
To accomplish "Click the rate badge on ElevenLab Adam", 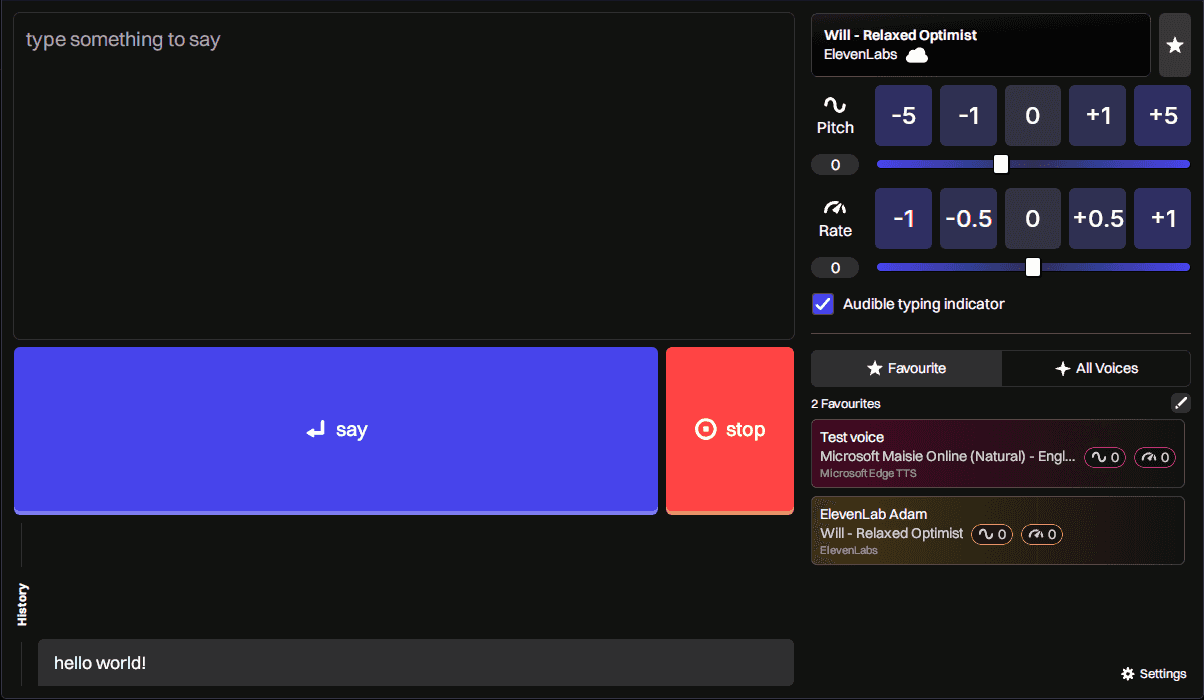I will (1041, 534).
